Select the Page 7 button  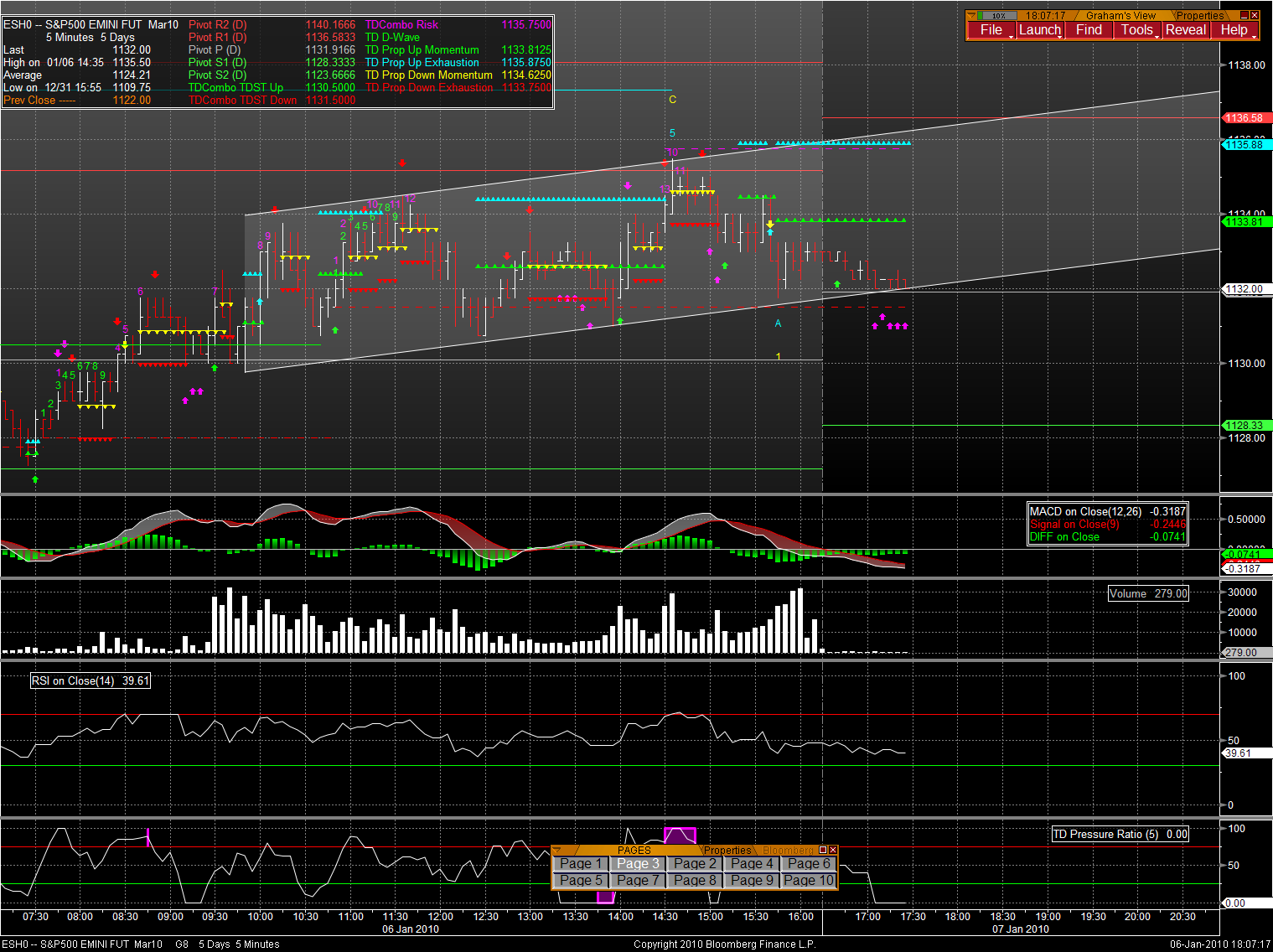(638, 881)
